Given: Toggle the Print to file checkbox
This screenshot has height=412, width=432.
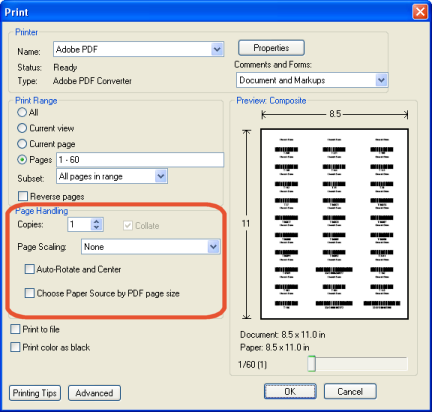Looking at the screenshot, I should (15, 329).
